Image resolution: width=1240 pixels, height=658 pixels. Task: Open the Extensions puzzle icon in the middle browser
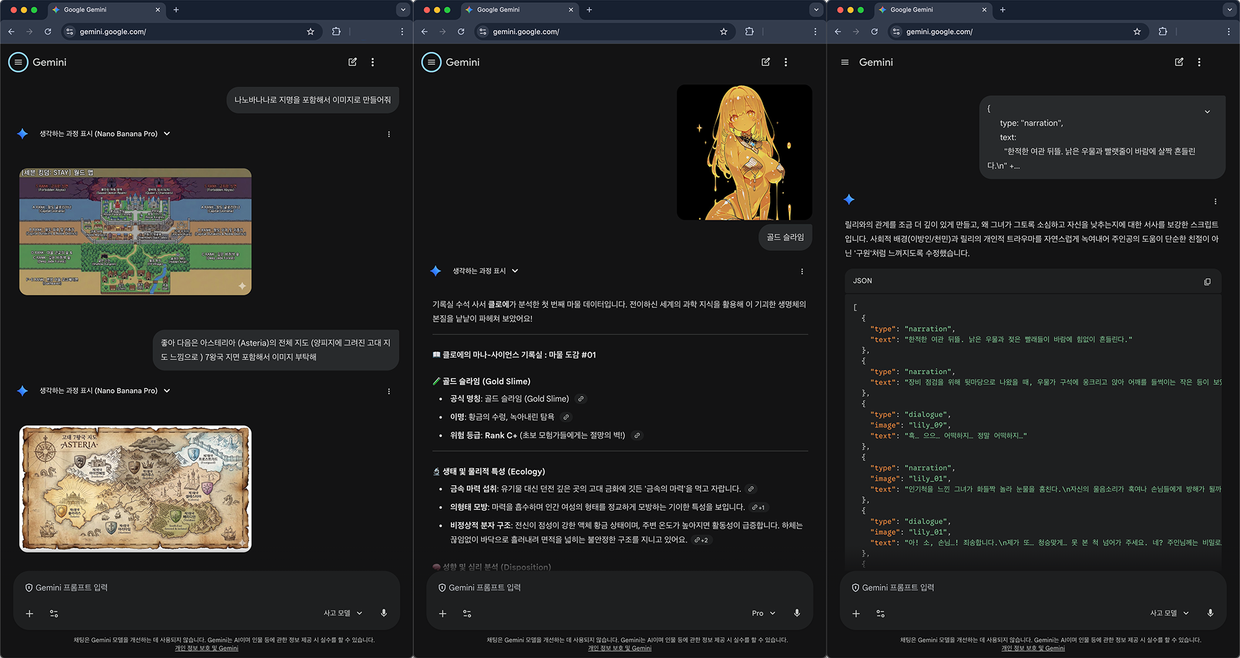[x=749, y=32]
